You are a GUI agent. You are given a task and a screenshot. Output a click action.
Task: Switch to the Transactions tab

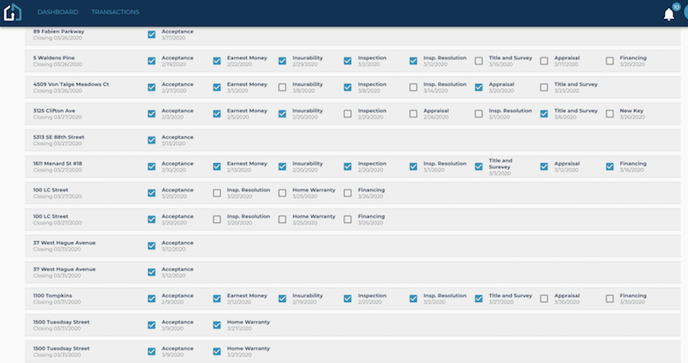click(115, 12)
